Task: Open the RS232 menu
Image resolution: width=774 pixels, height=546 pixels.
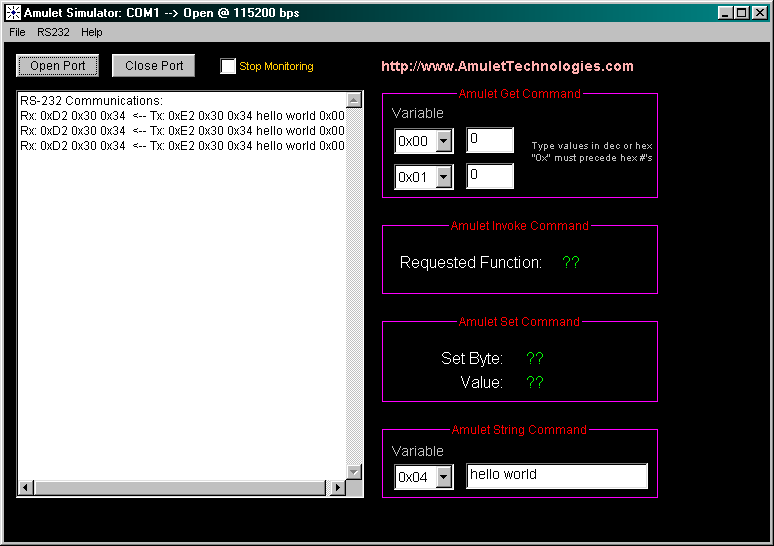Action: click(53, 32)
